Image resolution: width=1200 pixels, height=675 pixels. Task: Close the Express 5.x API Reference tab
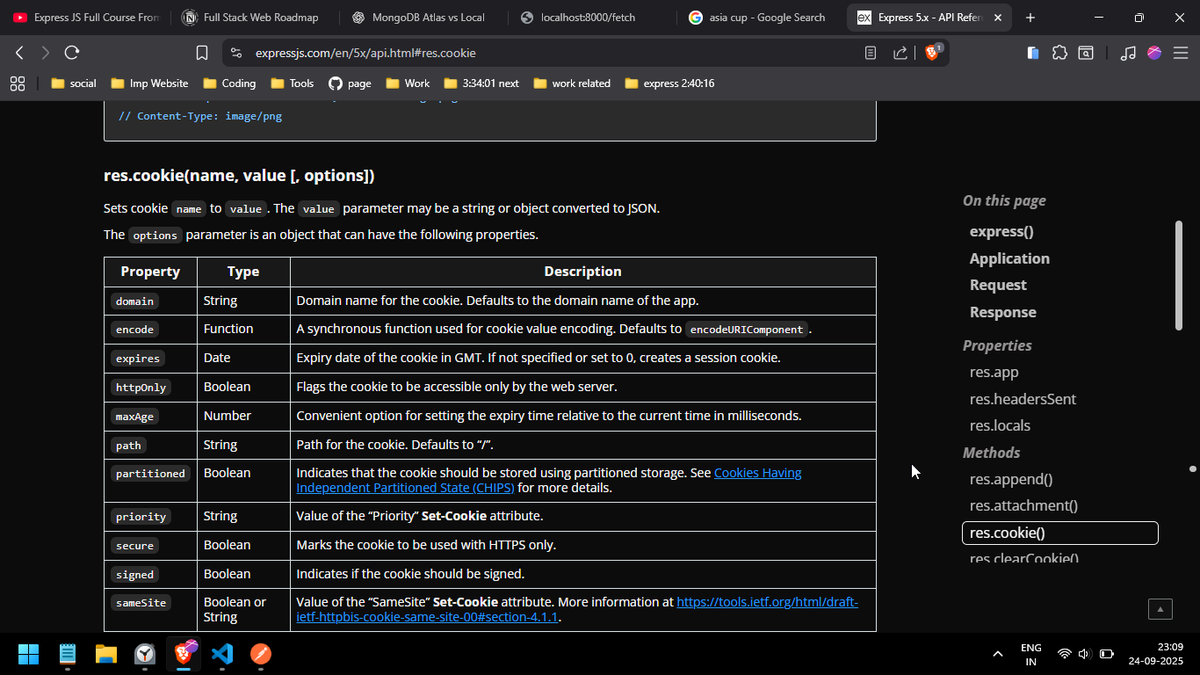point(997,17)
